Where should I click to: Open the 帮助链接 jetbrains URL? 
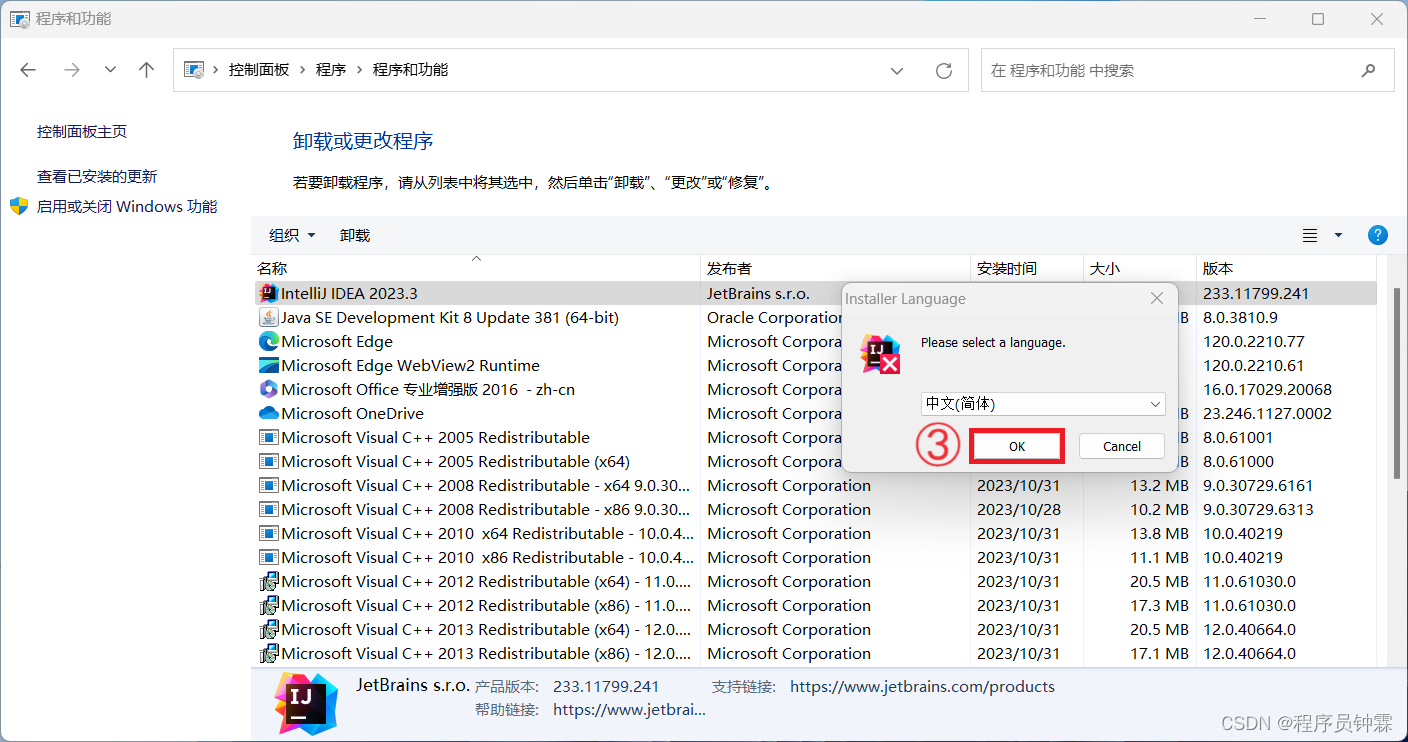point(629,709)
